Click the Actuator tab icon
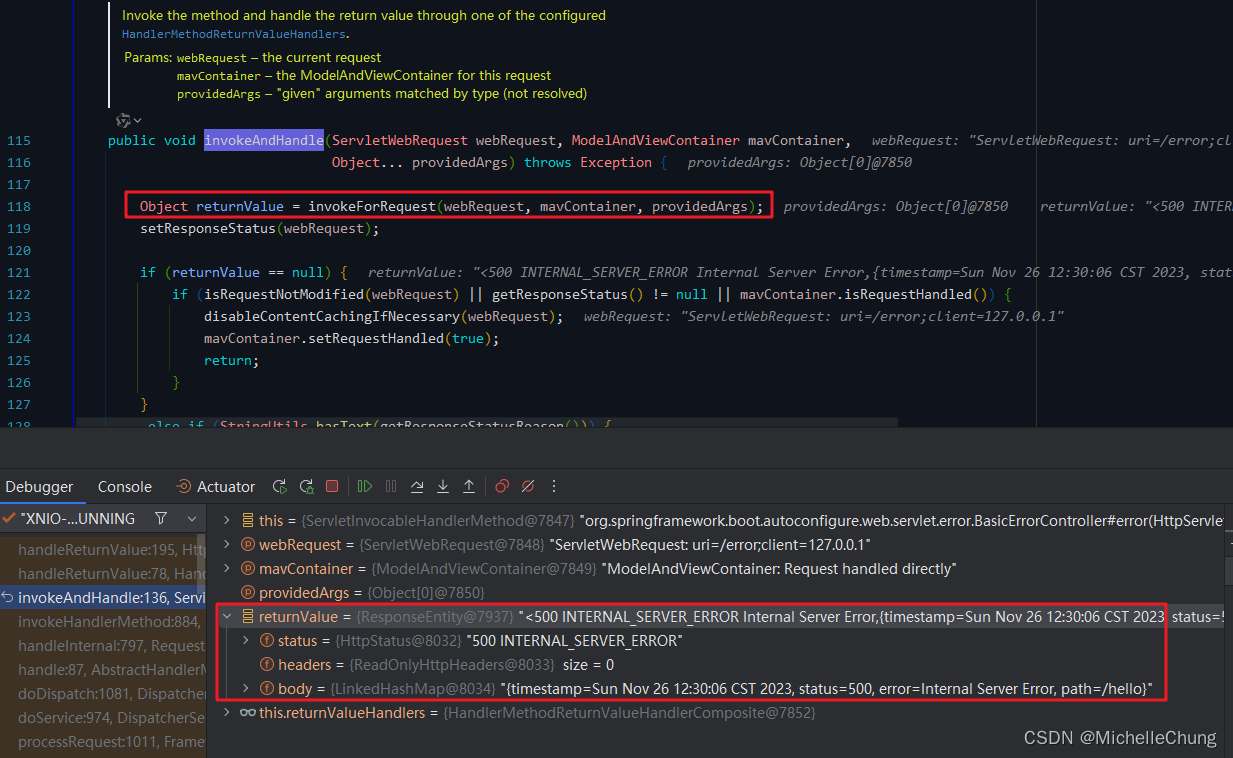 pyautogui.click(x=184, y=487)
